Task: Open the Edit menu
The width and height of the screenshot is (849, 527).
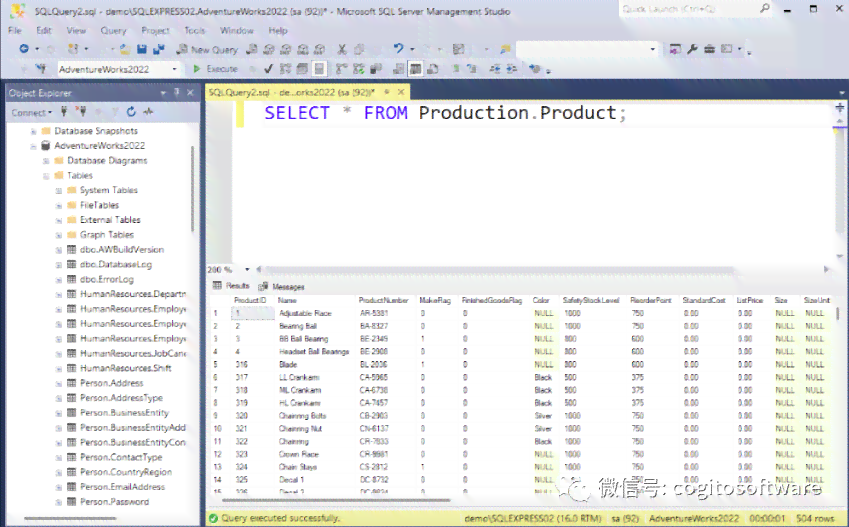Action: click(44, 30)
